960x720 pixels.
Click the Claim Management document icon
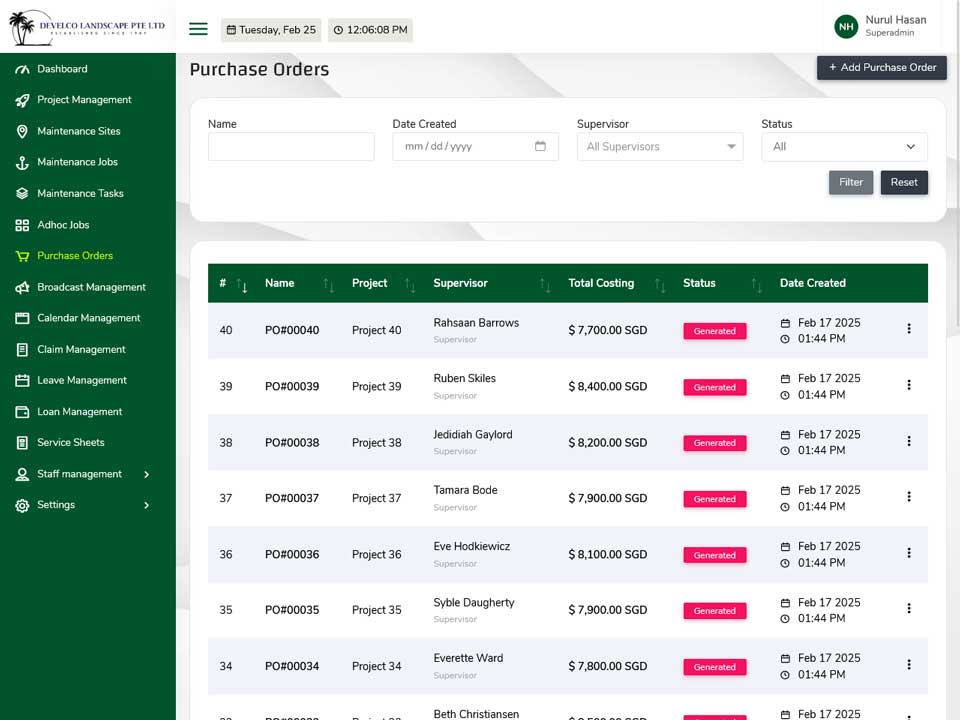(x=22, y=350)
